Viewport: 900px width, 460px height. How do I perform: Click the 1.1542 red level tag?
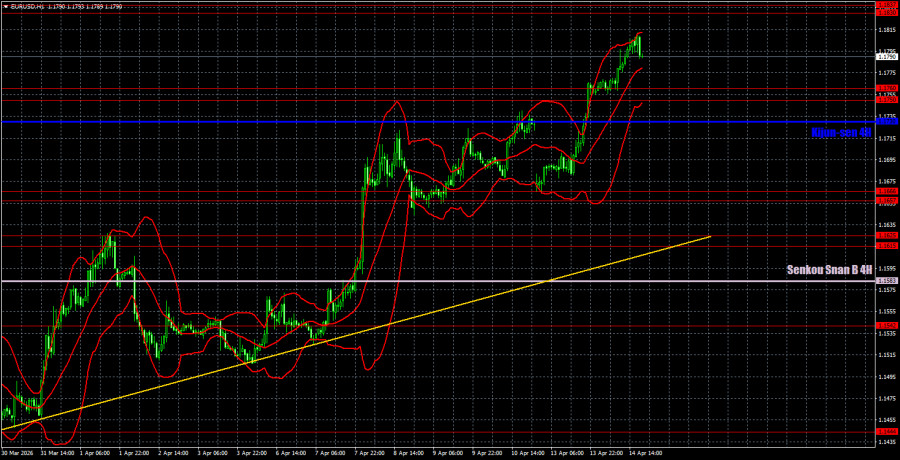tap(887, 326)
